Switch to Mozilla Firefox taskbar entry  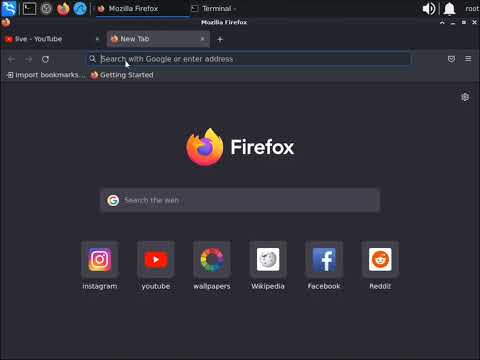pyautogui.click(x=142, y=9)
